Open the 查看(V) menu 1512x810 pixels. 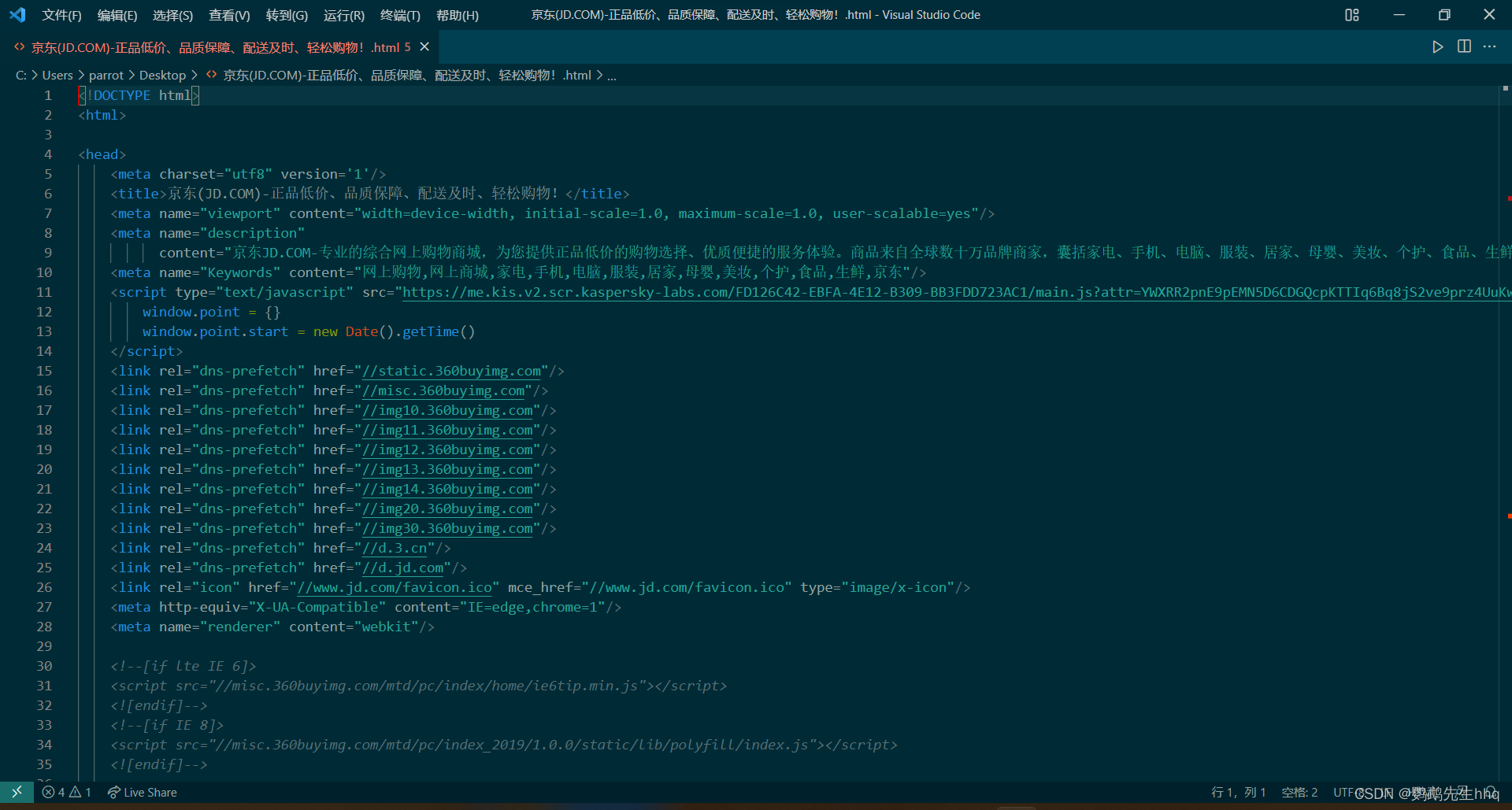[229, 15]
